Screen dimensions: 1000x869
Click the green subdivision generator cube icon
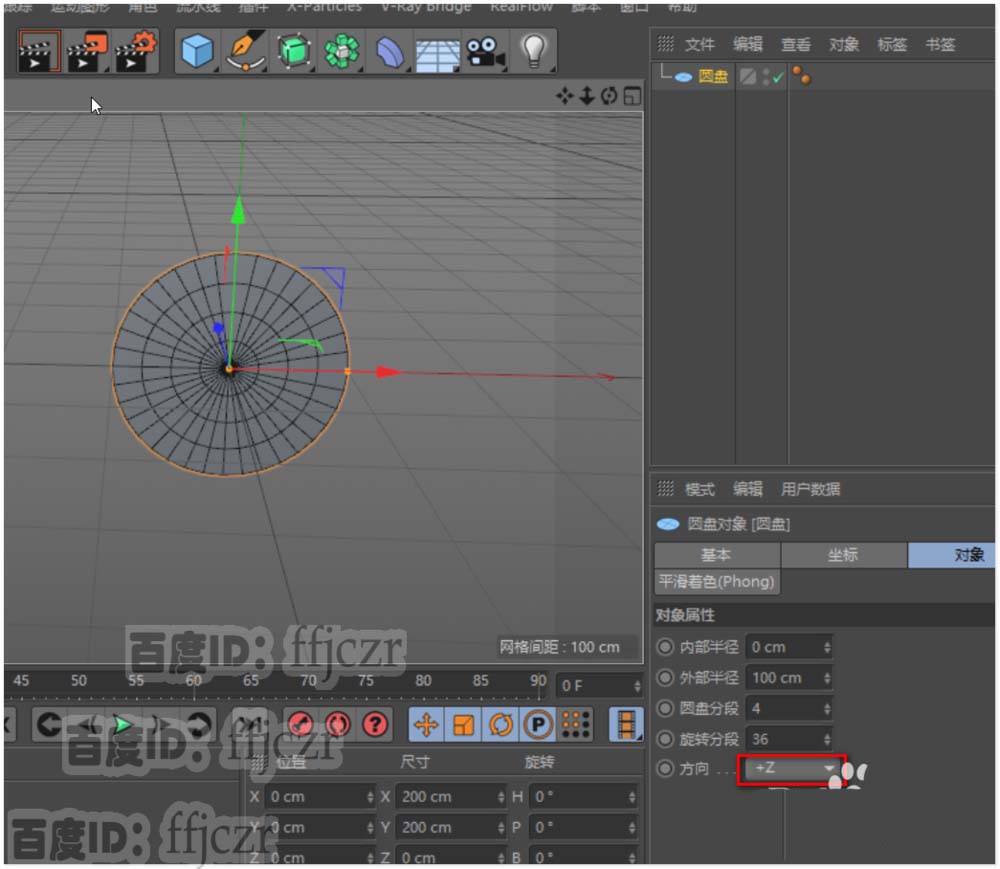293,51
